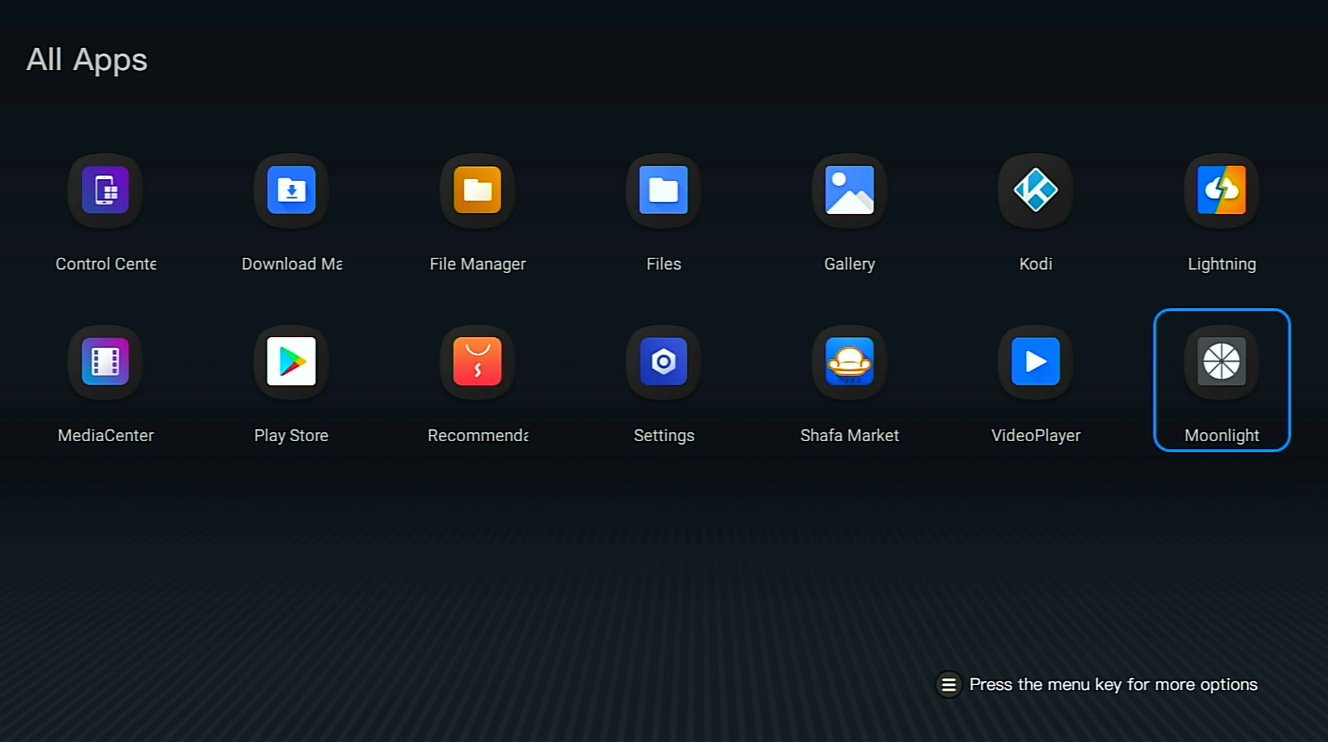The height and width of the screenshot is (742, 1328).
Task: Open the Settings app icon
Action: 663,361
